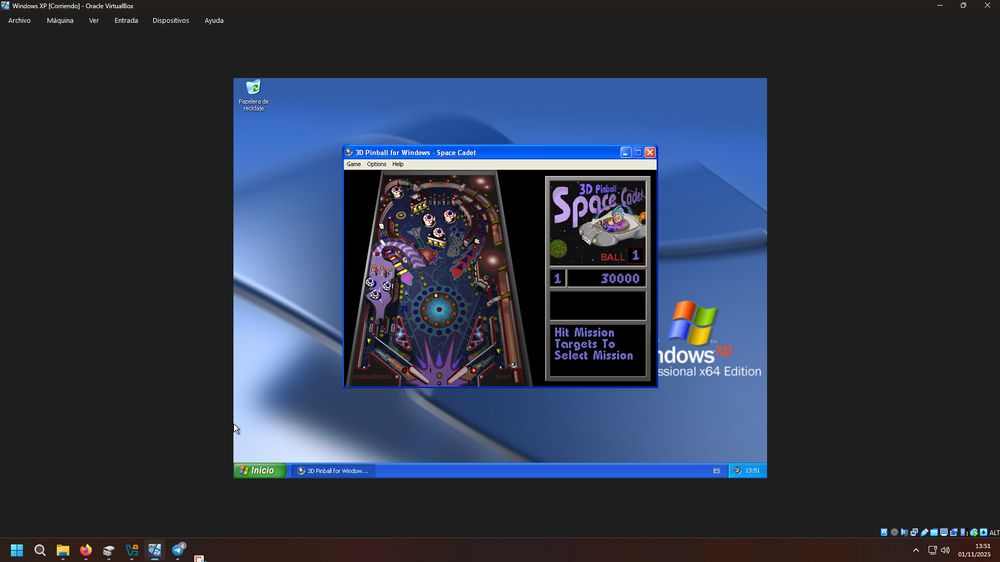Click the pinball icon in the 3D Pinball title bar
The height and width of the screenshot is (562, 1000).
pos(349,152)
